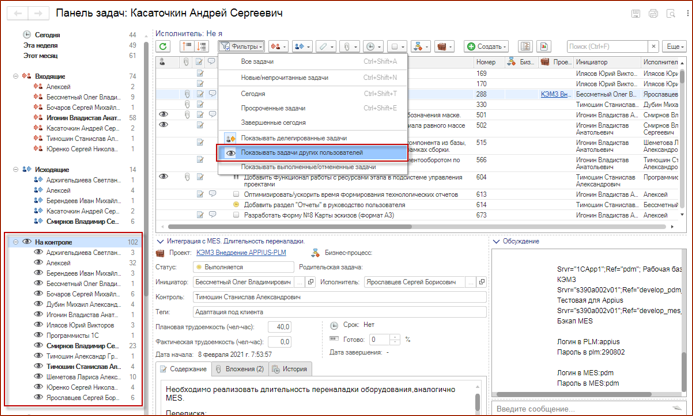Toggle control eye on task row 604

[163, 177]
